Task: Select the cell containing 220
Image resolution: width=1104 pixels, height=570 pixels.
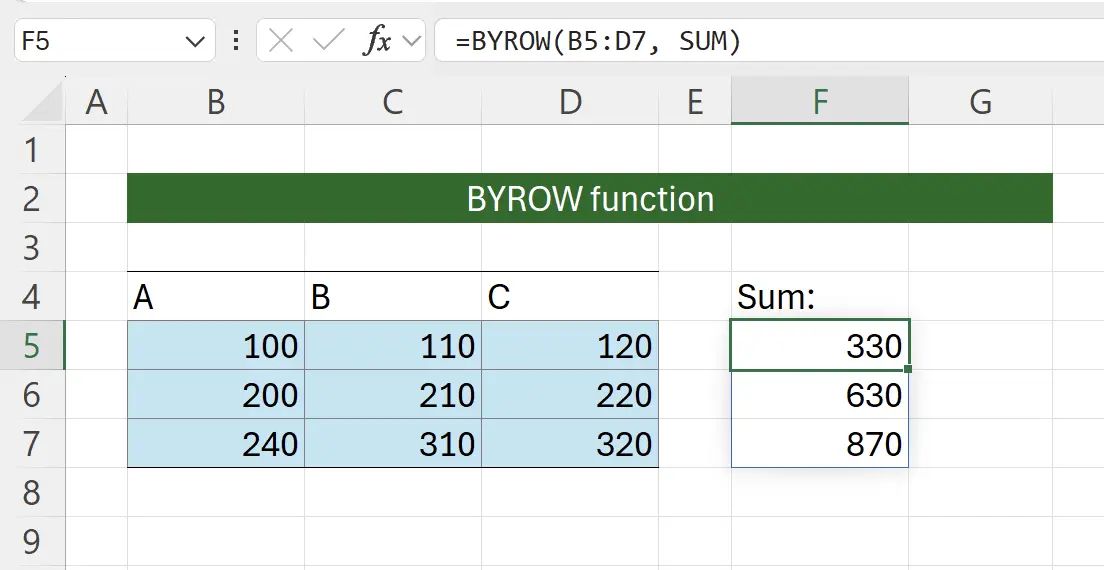Action: pyautogui.click(x=570, y=394)
